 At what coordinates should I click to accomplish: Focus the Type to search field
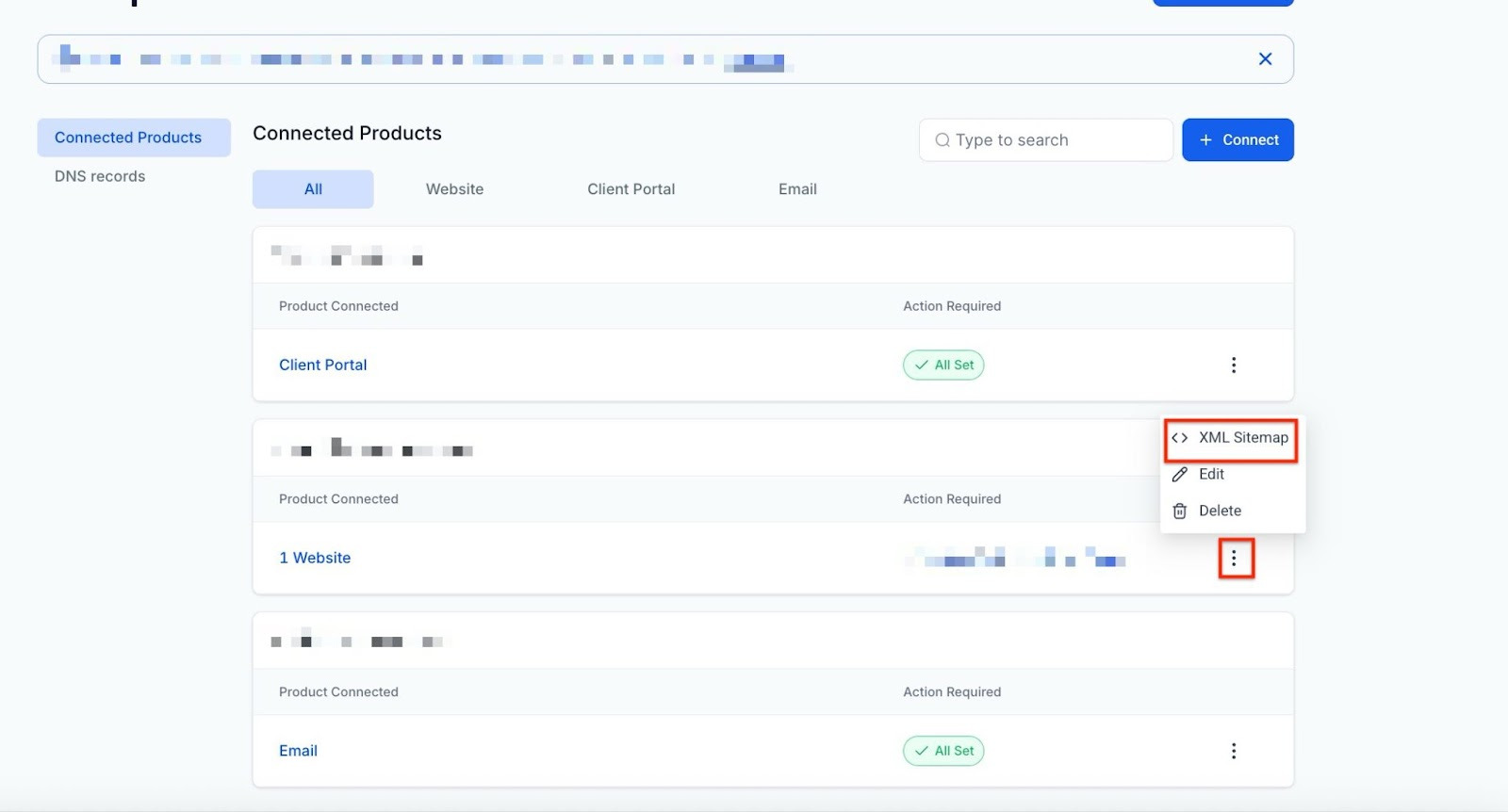[1045, 139]
